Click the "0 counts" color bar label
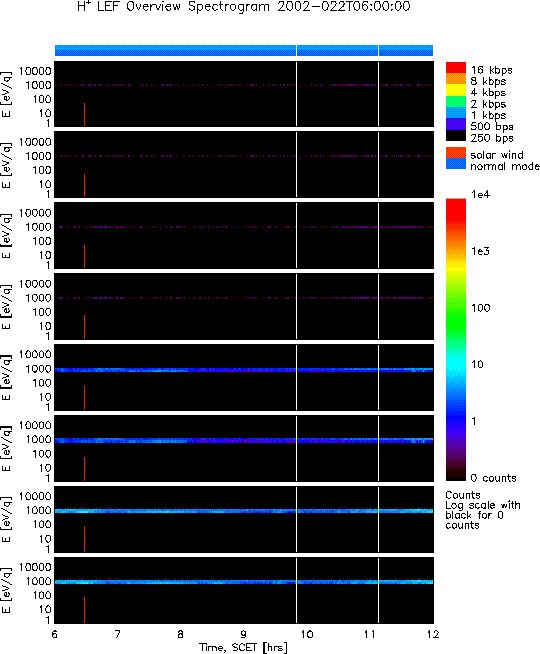Screen dimensions: 540x654 point(494,478)
